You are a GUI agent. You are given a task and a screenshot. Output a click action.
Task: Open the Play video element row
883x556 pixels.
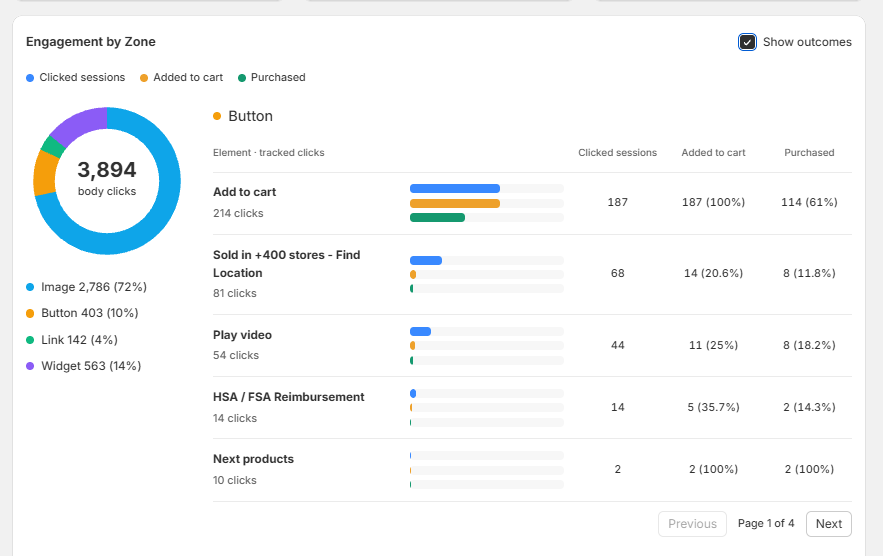532,345
